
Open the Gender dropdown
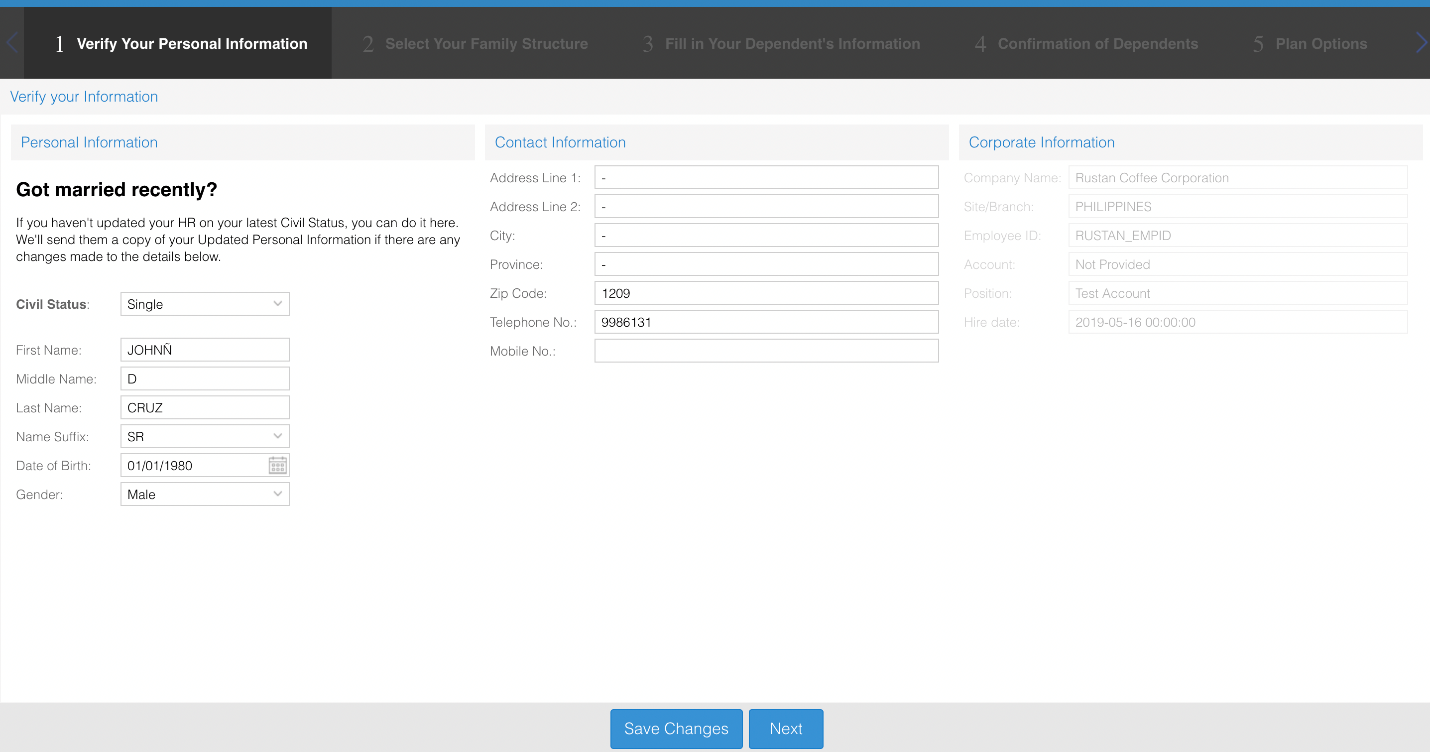205,494
